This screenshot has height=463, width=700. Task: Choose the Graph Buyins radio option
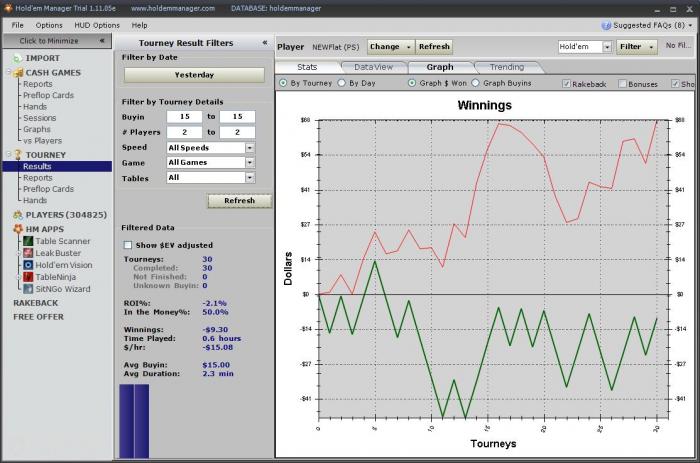475,84
